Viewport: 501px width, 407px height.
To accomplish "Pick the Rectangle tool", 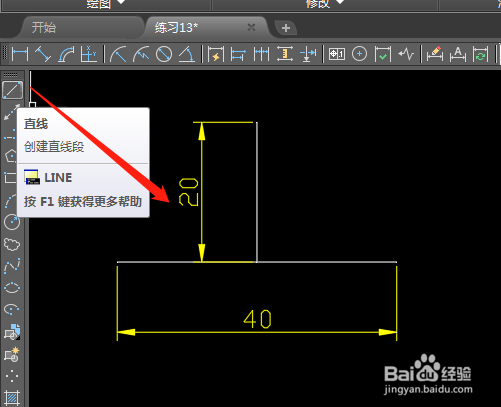I will 10,178.
